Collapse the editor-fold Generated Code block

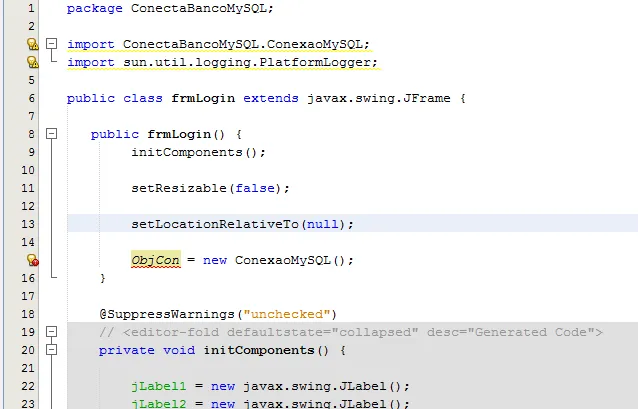(51, 332)
